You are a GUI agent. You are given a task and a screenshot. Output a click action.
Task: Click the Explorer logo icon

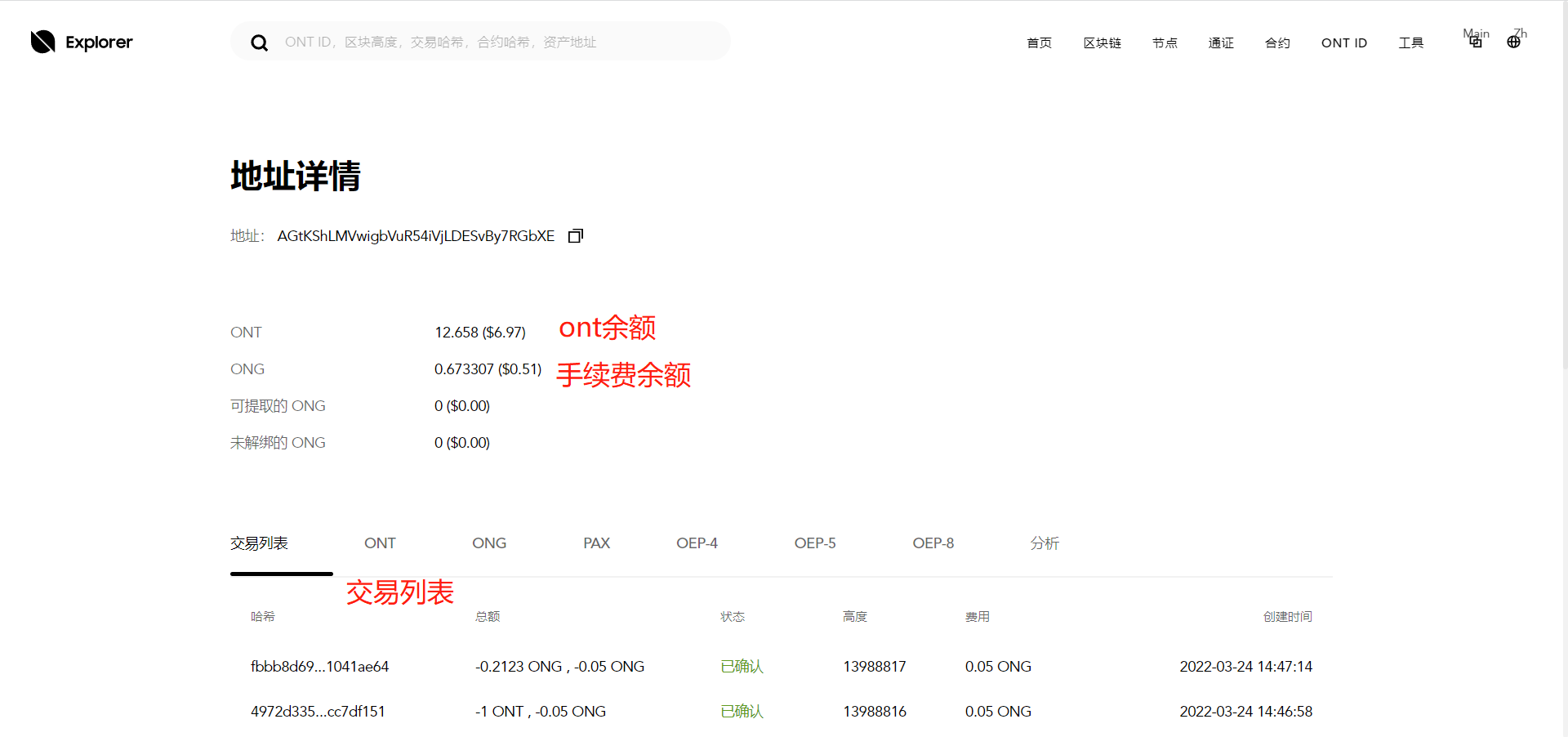(x=42, y=41)
